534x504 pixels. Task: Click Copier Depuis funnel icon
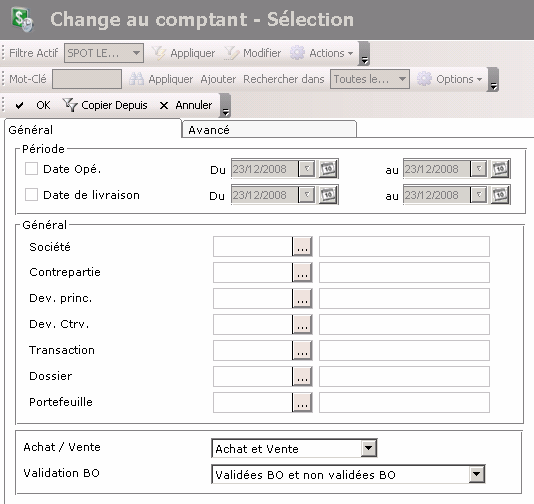[x=70, y=105]
